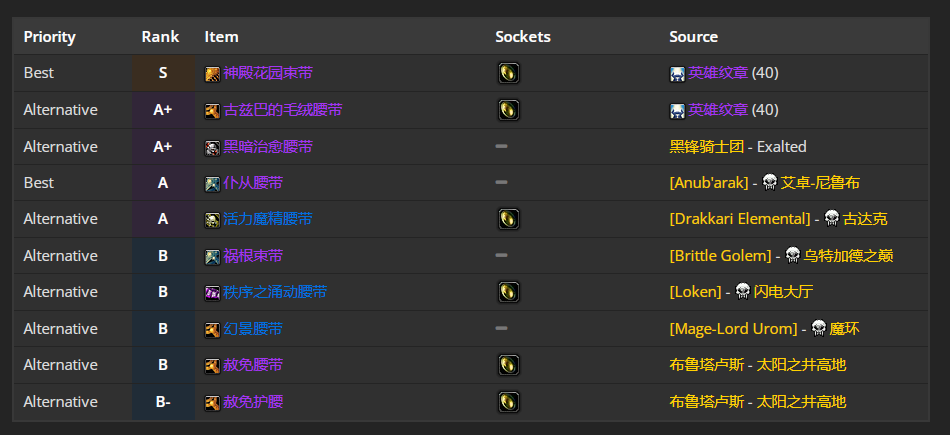
Task: Click the skull icon beside 艾卓-尼鲁布
Action: [x=769, y=182]
